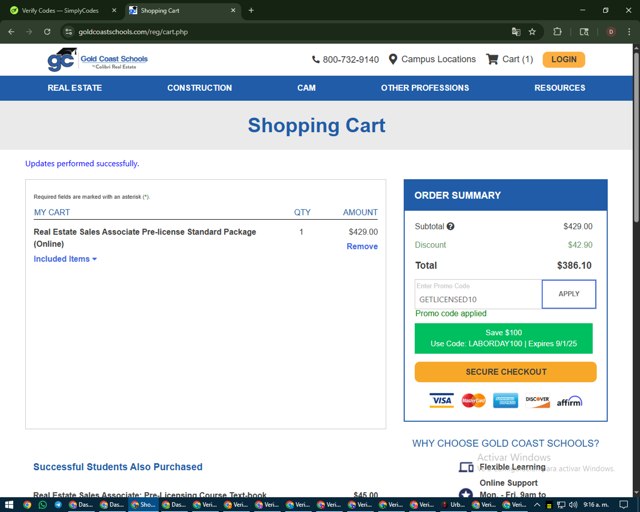The image size is (640, 512).
Task: Click the 'Updates performed successfully' message
Action: point(82,164)
